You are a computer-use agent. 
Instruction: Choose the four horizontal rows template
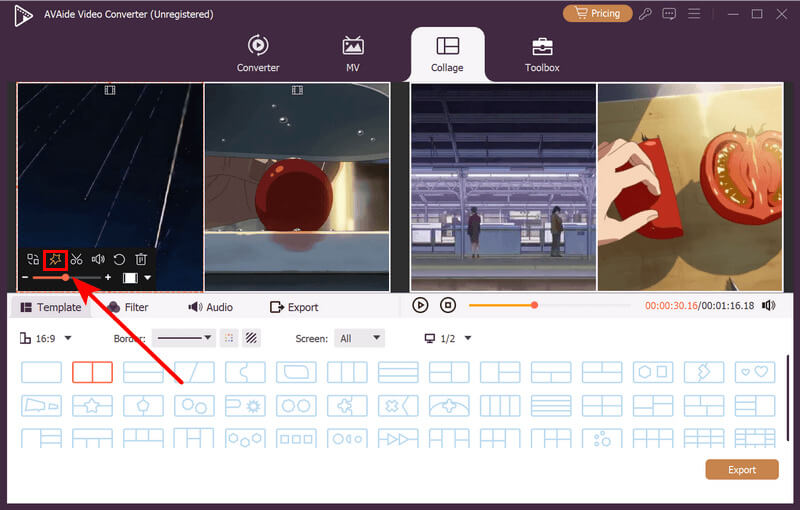[551, 406]
